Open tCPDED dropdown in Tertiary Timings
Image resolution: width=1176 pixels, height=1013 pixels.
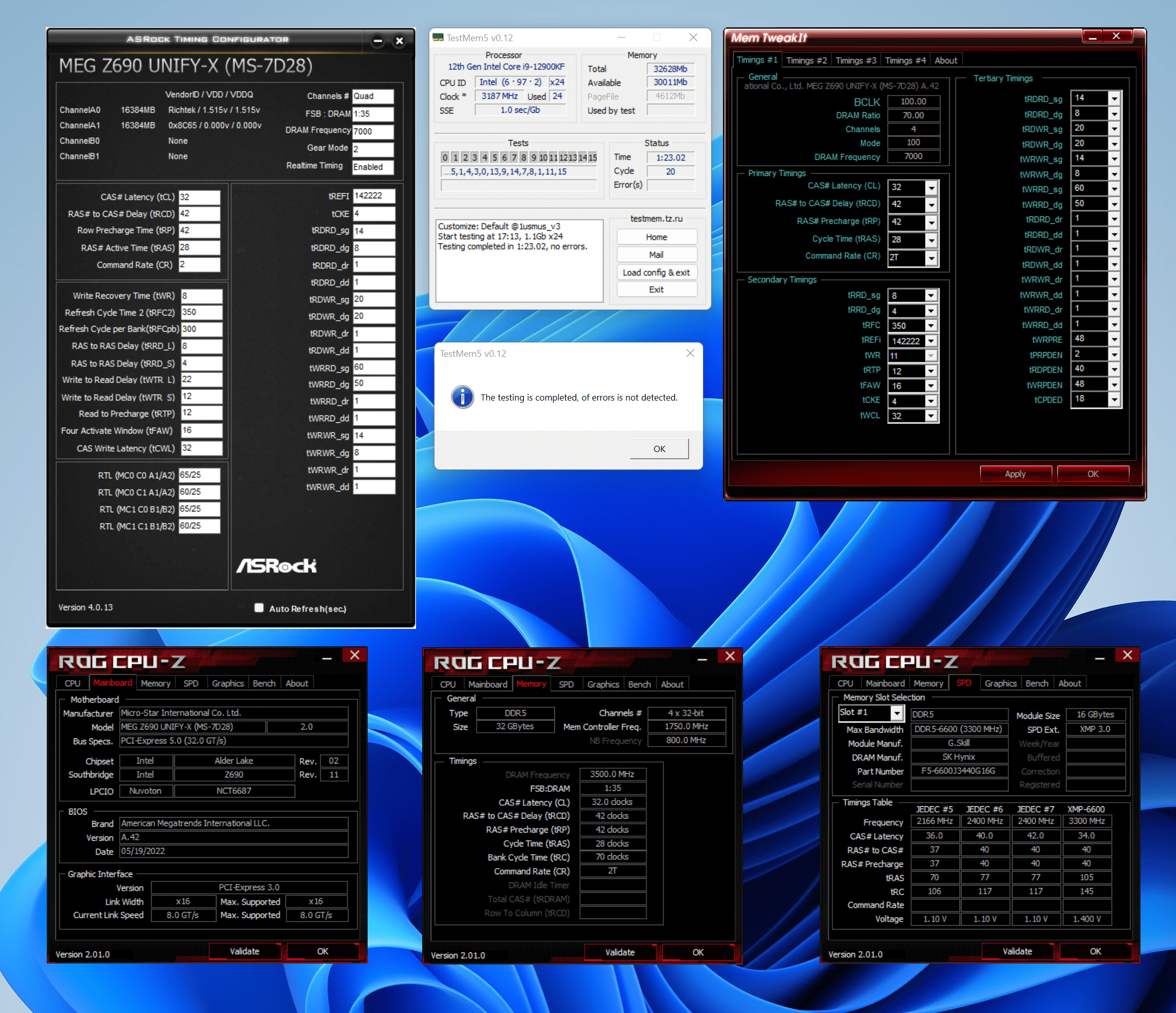pos(1115,400)
